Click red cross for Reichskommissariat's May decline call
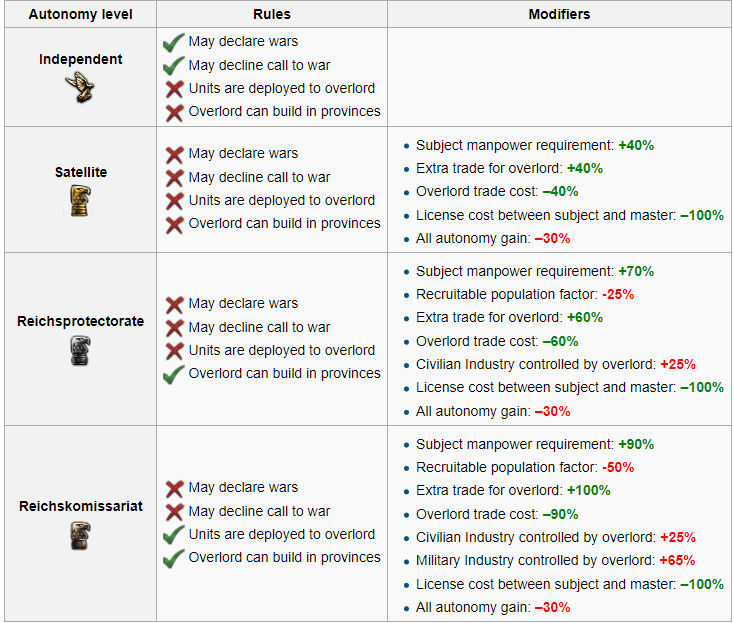Screen dimensions: 734x623 174,512
